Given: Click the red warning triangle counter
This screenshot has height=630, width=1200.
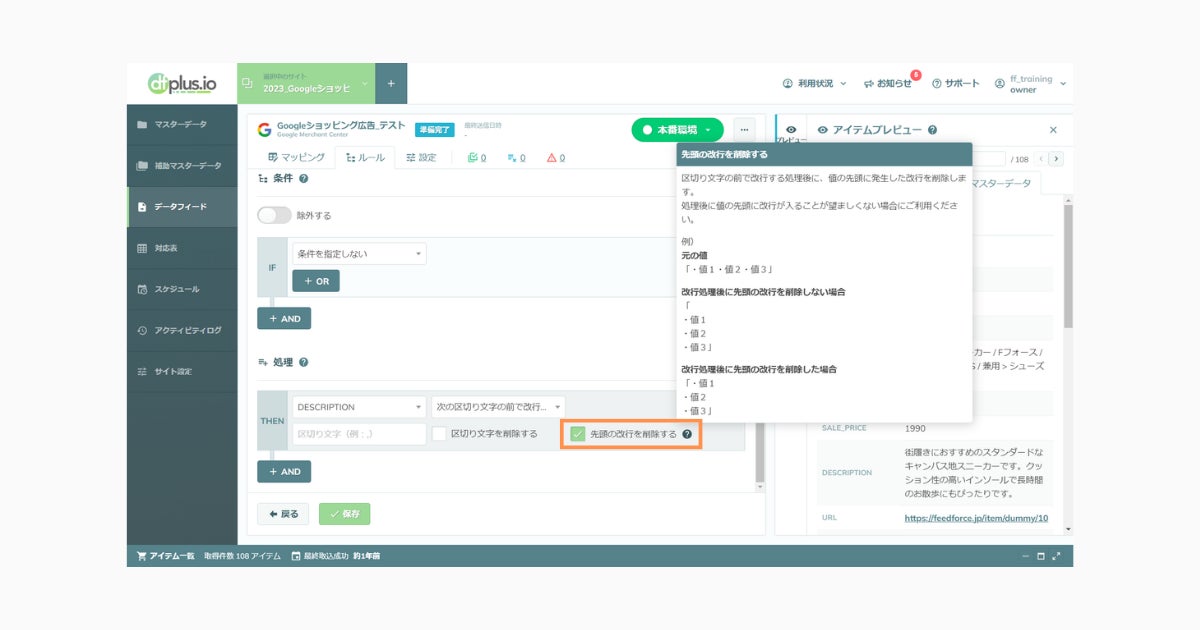Looking at the screenshot, I should (x=556, y=158).
